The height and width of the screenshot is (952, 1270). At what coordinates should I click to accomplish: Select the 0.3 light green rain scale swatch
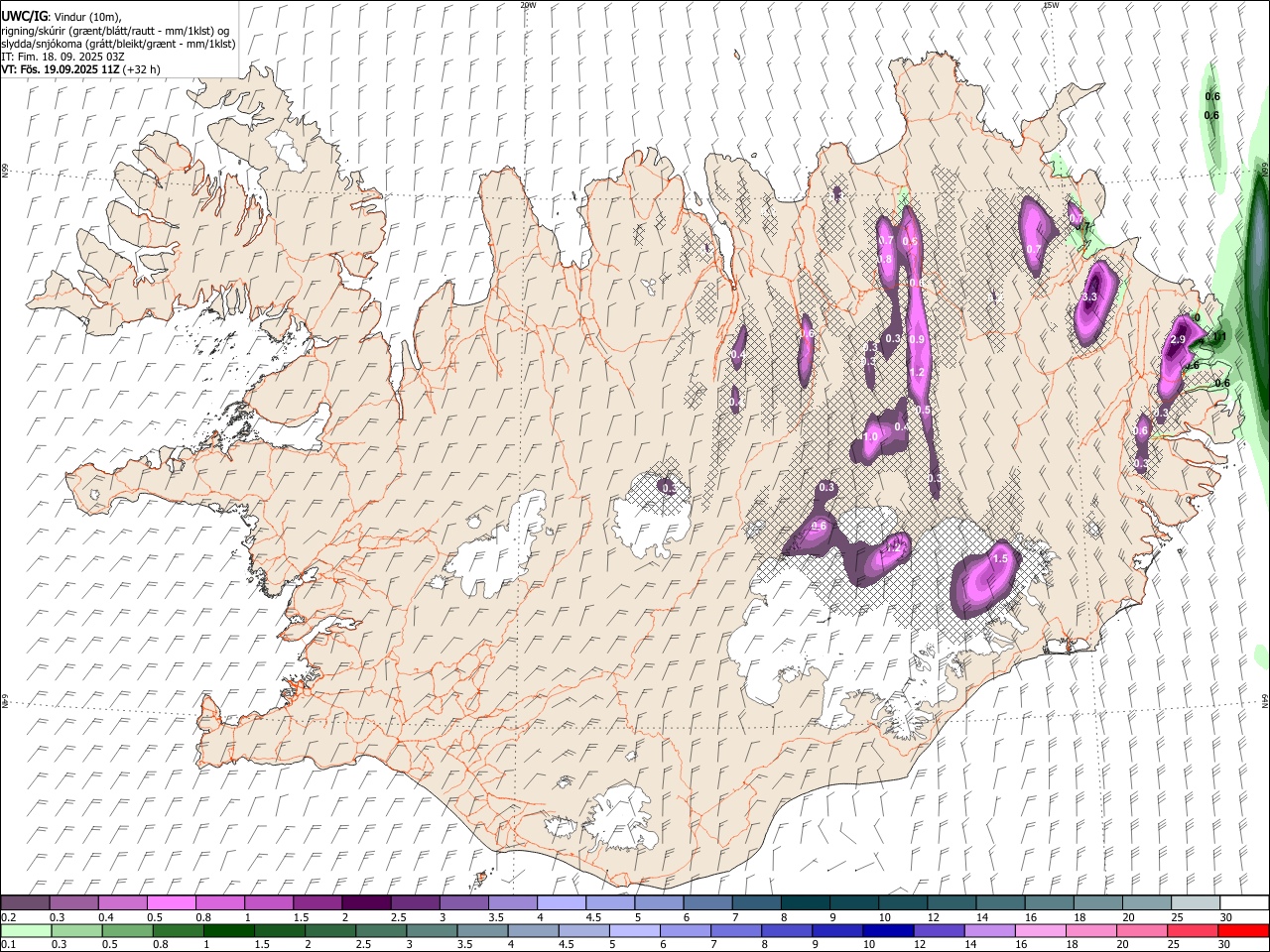pos(75,931)
